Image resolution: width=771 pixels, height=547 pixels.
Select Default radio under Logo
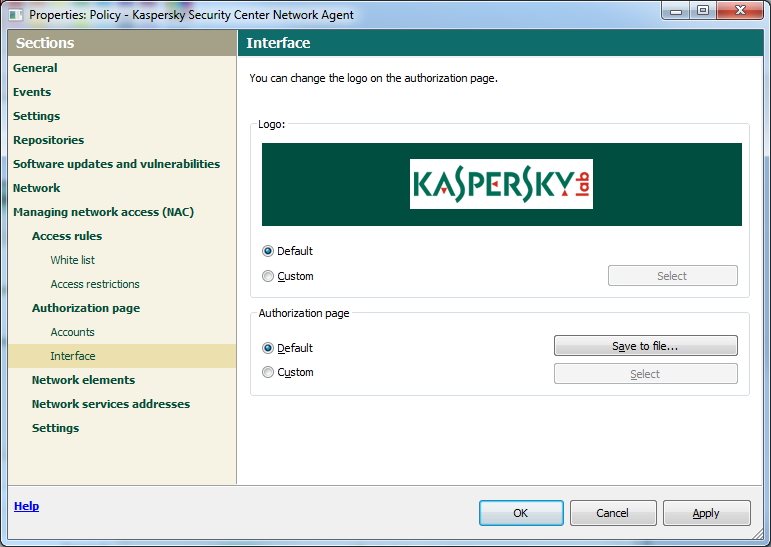point(268,251)
